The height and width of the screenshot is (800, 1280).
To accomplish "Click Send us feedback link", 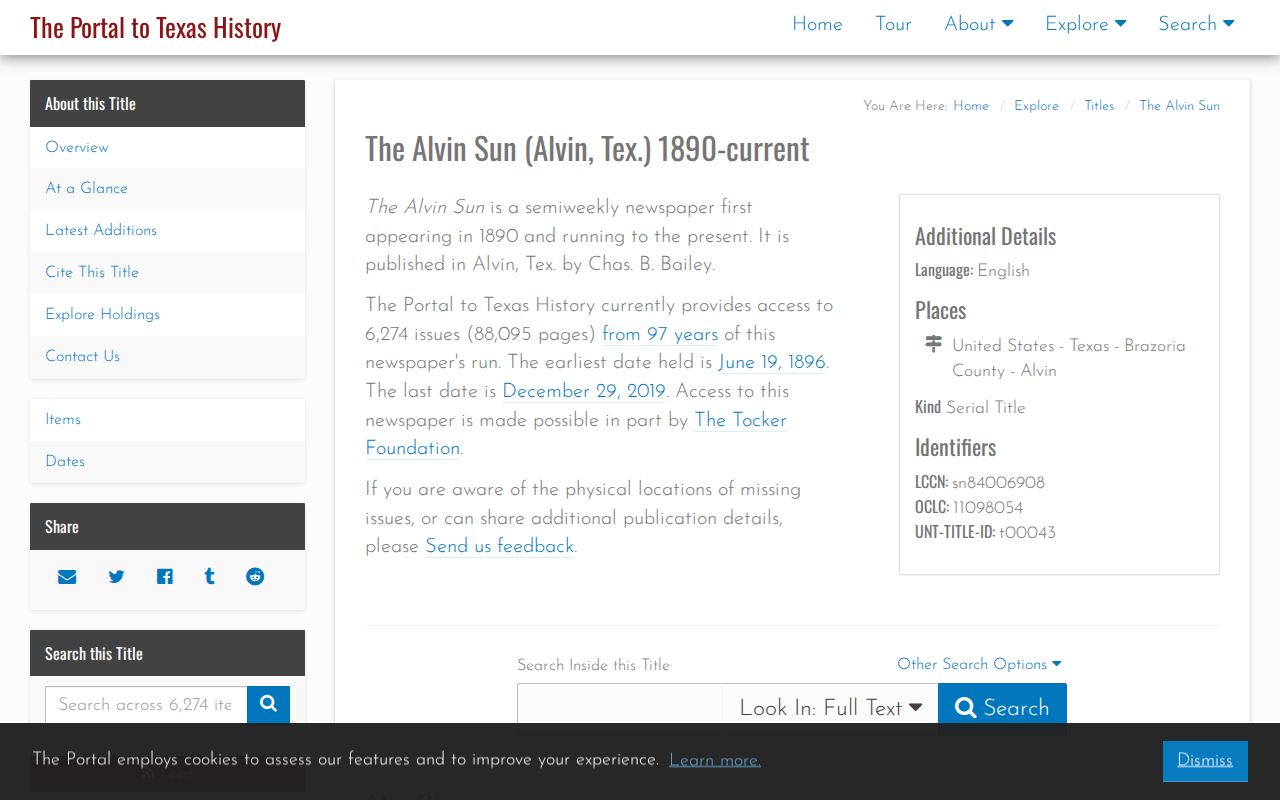I will 500,546.
